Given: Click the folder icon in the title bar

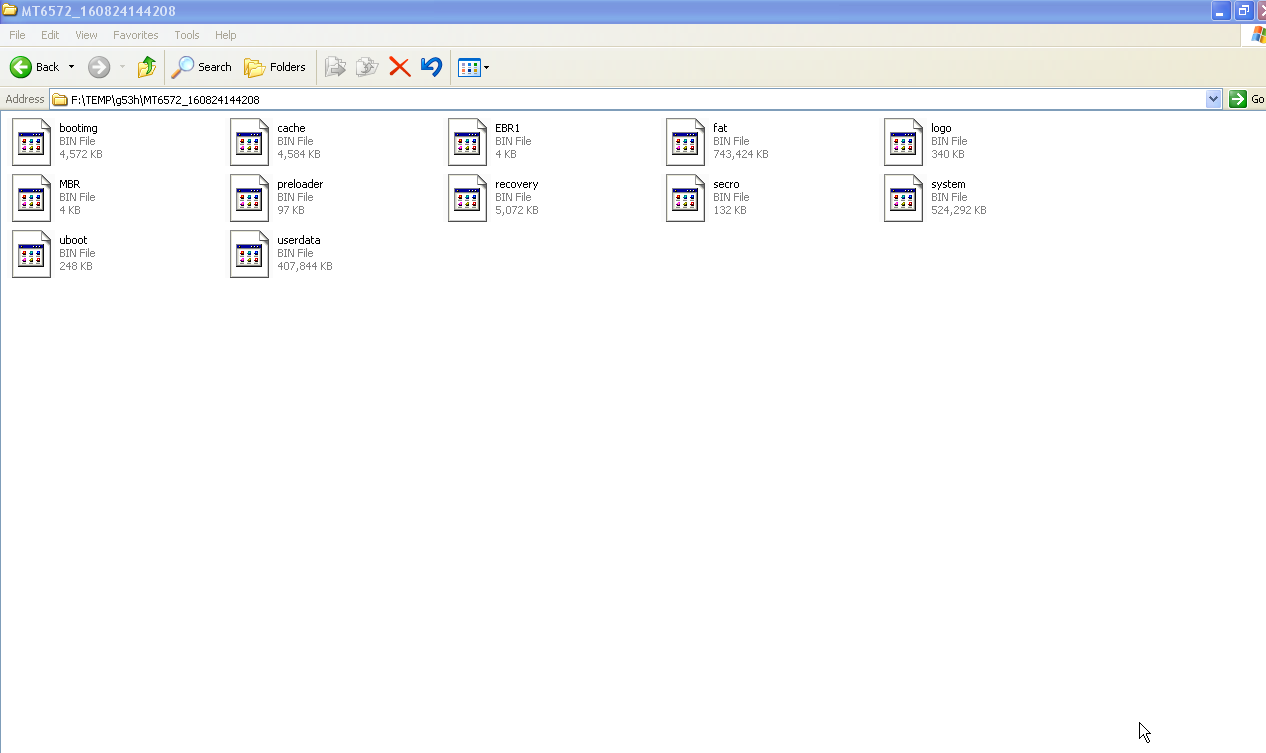Looking at the screenshot, I should click(10, 11).
